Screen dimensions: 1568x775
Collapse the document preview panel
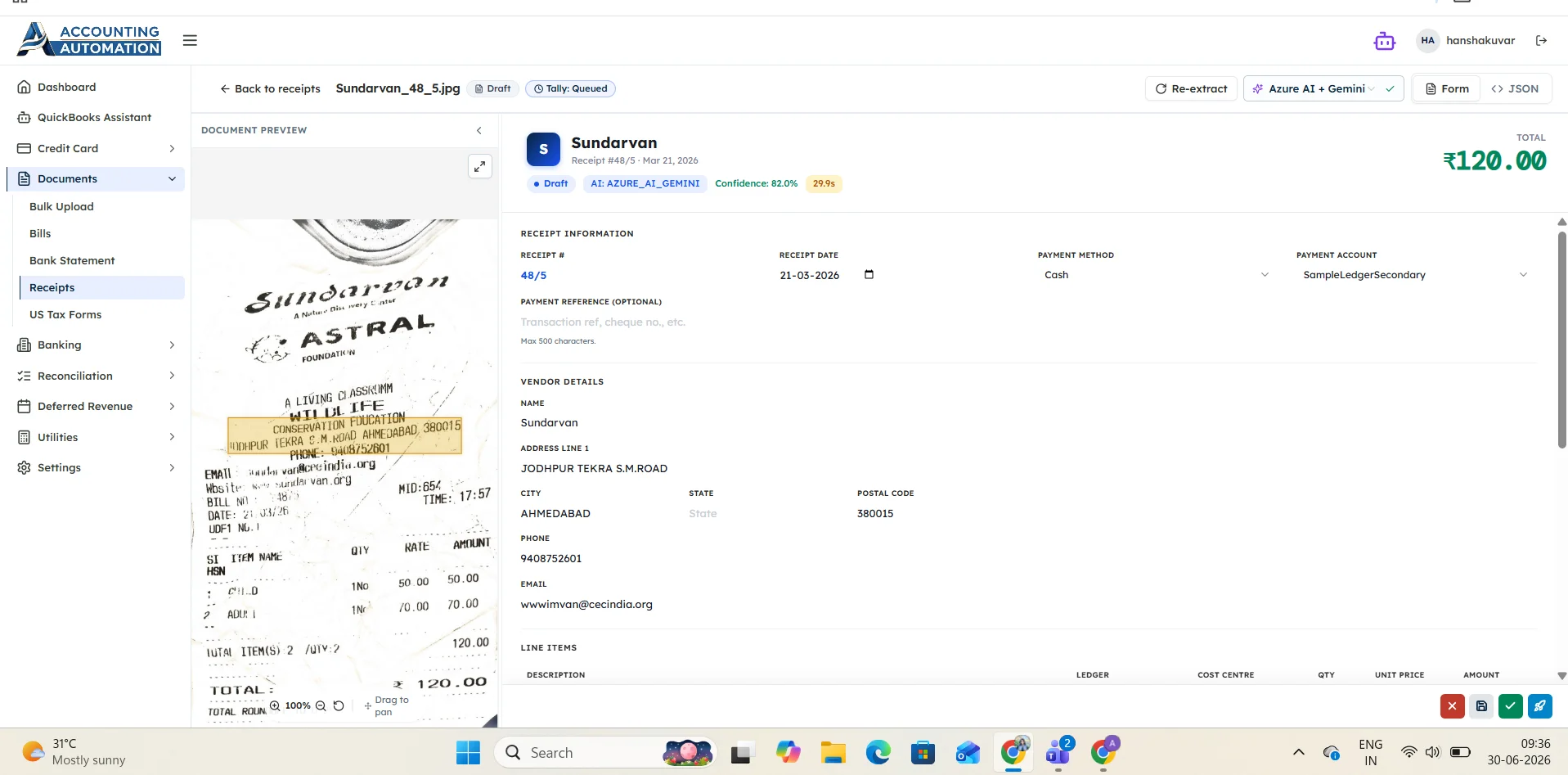(479, 130)
